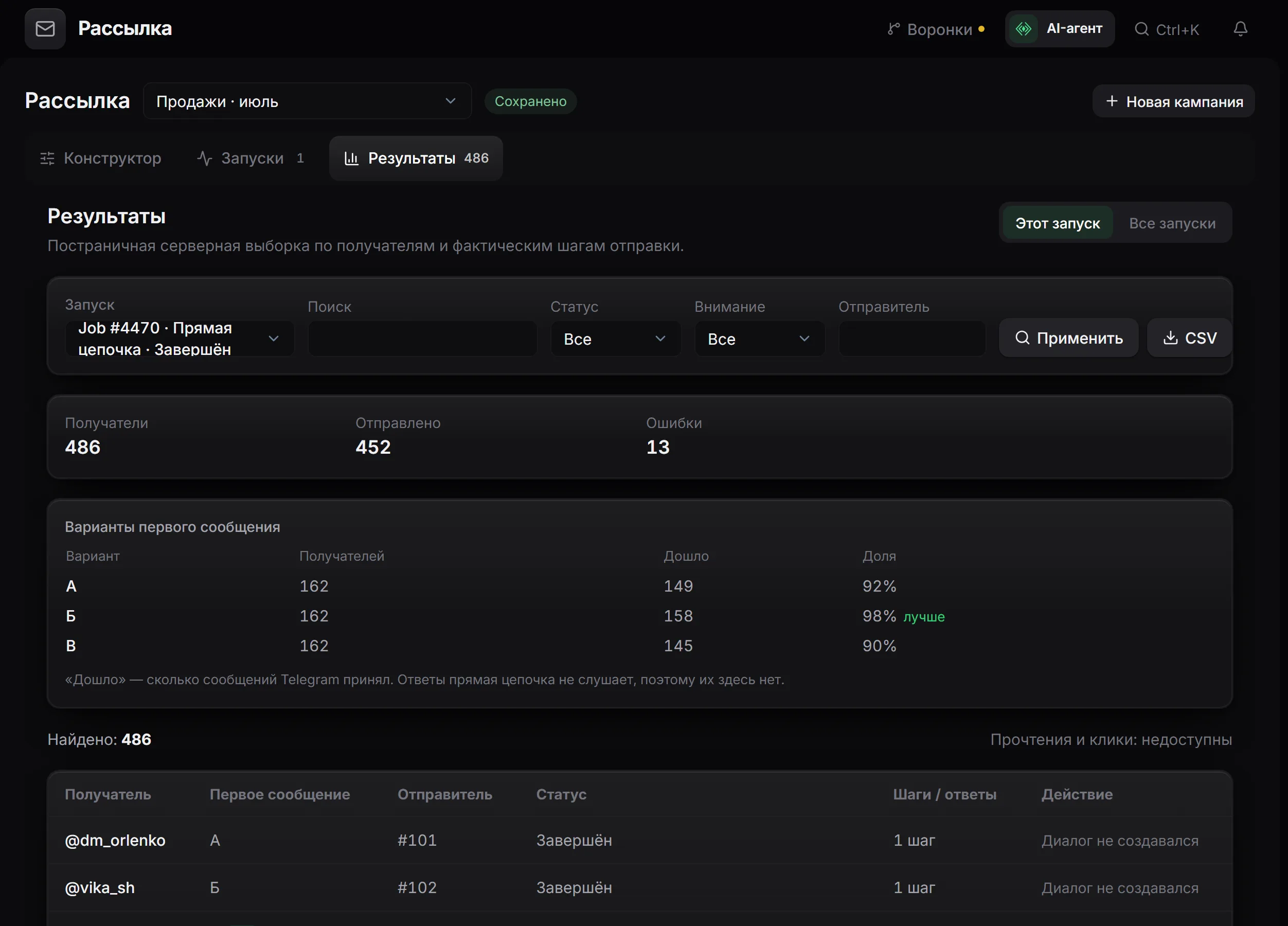Switch to the Запуски tab

coord(251,158)
